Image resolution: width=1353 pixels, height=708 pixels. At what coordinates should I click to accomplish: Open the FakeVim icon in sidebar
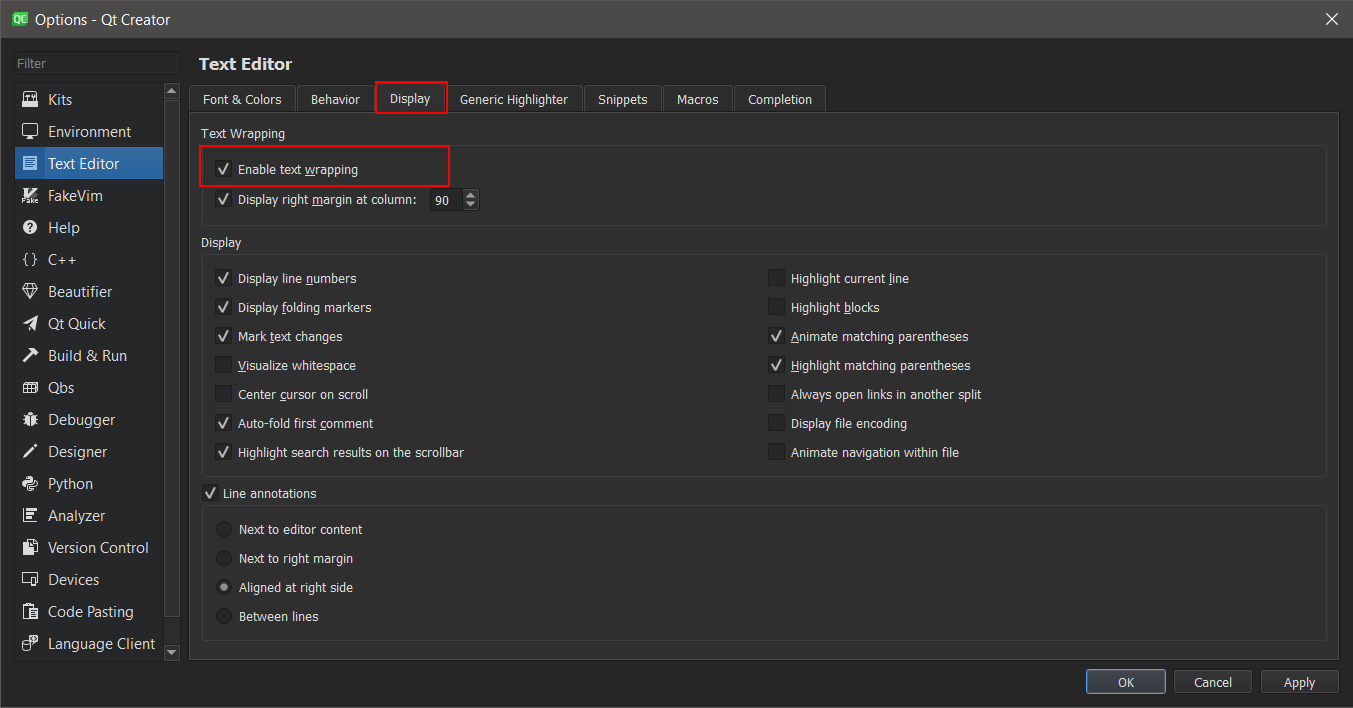[30, 196]
